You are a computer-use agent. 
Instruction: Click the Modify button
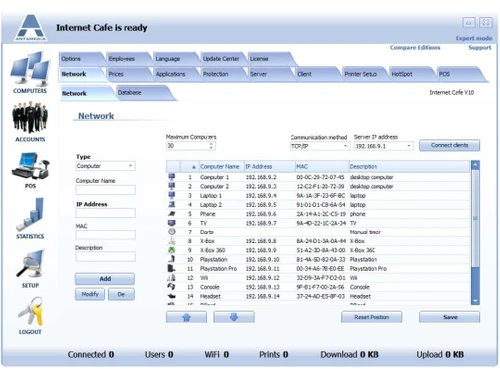pos(90,294)
